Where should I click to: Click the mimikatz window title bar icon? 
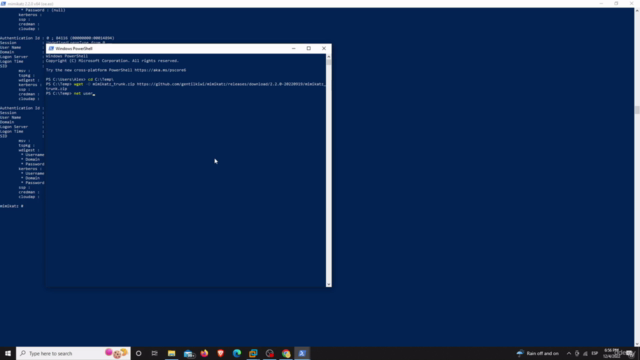[x=3, y=3]
